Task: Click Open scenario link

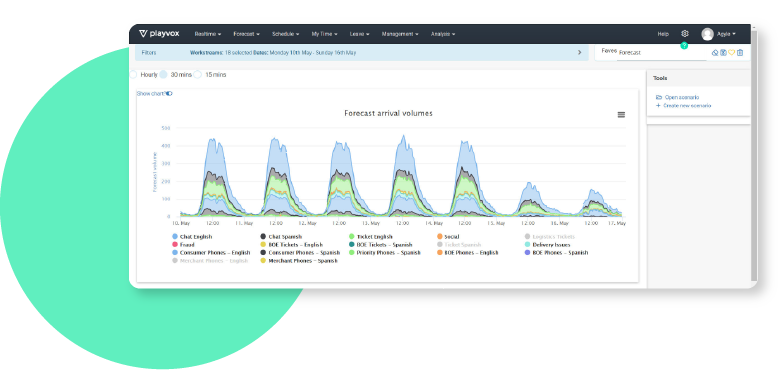Action: 682,97
